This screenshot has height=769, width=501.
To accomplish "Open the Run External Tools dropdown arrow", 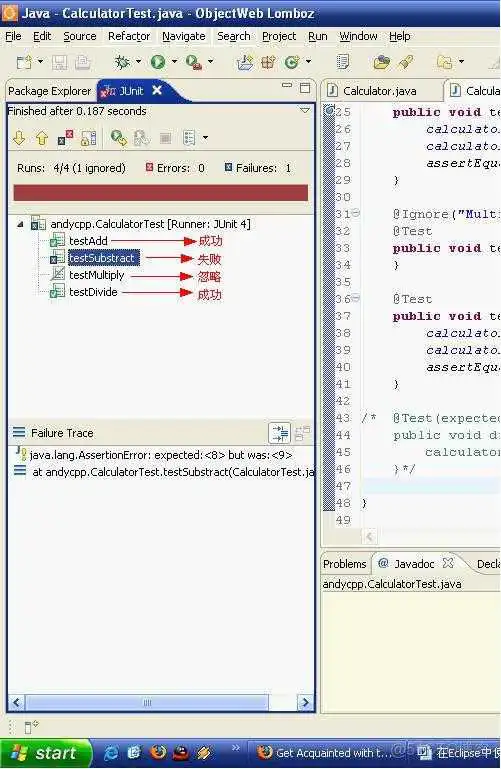I will pyautogui.click(x=210, y=61).
